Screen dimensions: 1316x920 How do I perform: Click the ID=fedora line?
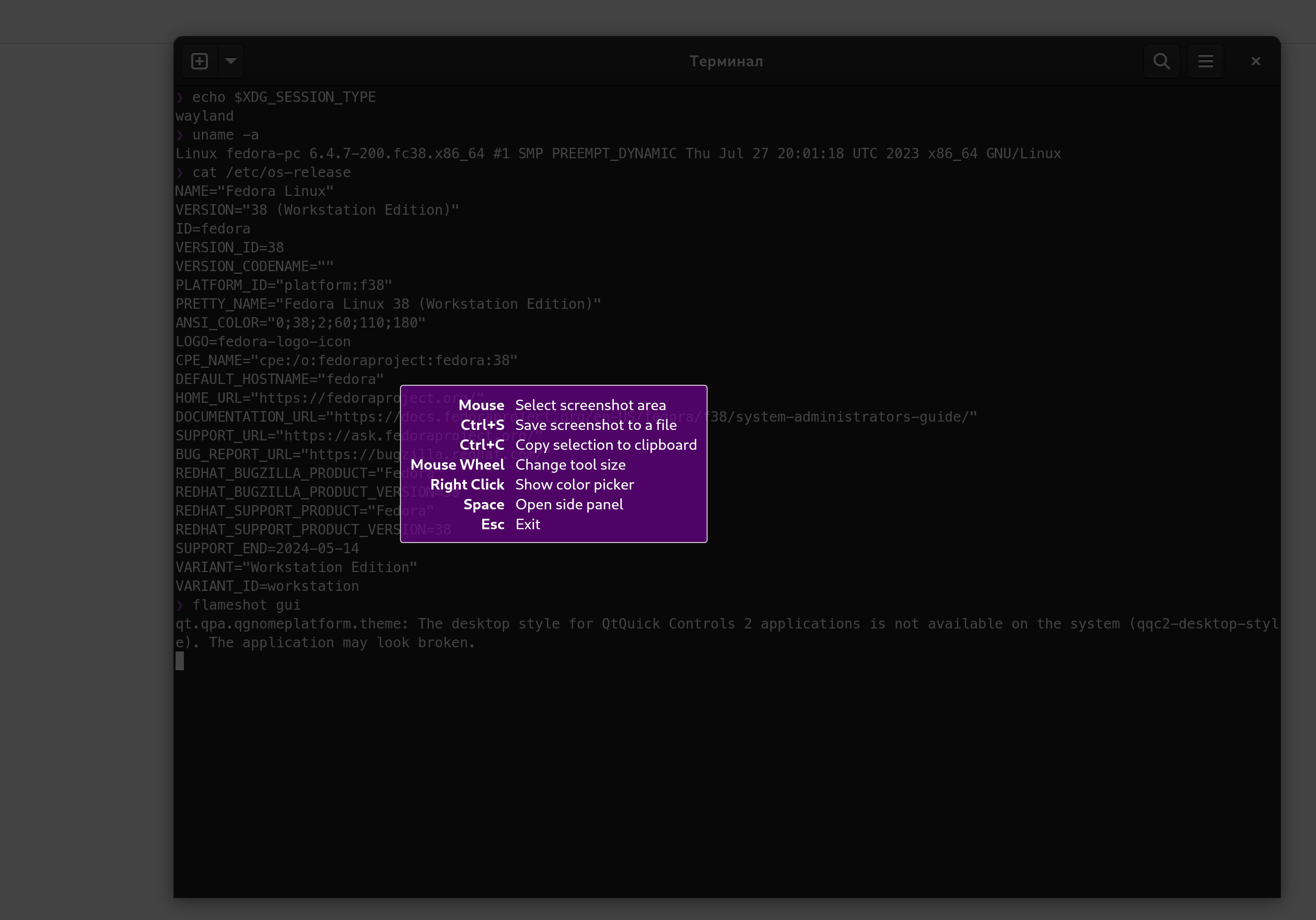(x=213, y=229)
